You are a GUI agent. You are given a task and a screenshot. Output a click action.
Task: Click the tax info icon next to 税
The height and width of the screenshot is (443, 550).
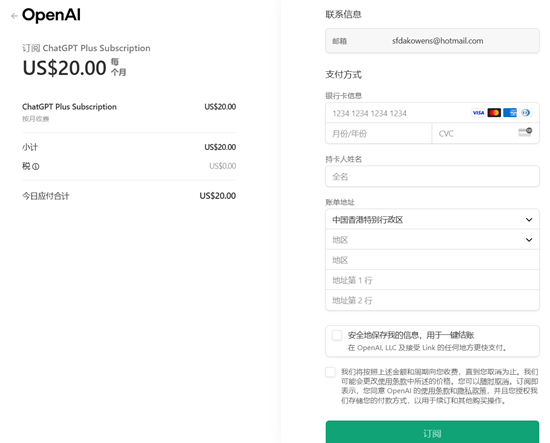tap(36, 167)
